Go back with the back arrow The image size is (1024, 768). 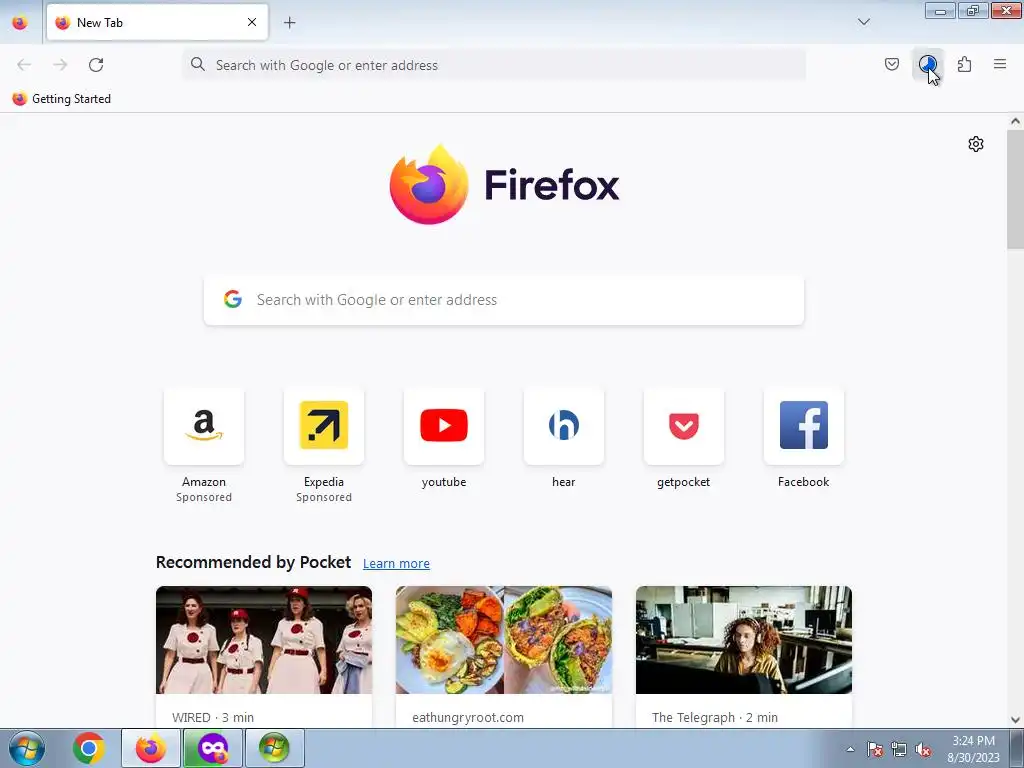coord(24,65)
